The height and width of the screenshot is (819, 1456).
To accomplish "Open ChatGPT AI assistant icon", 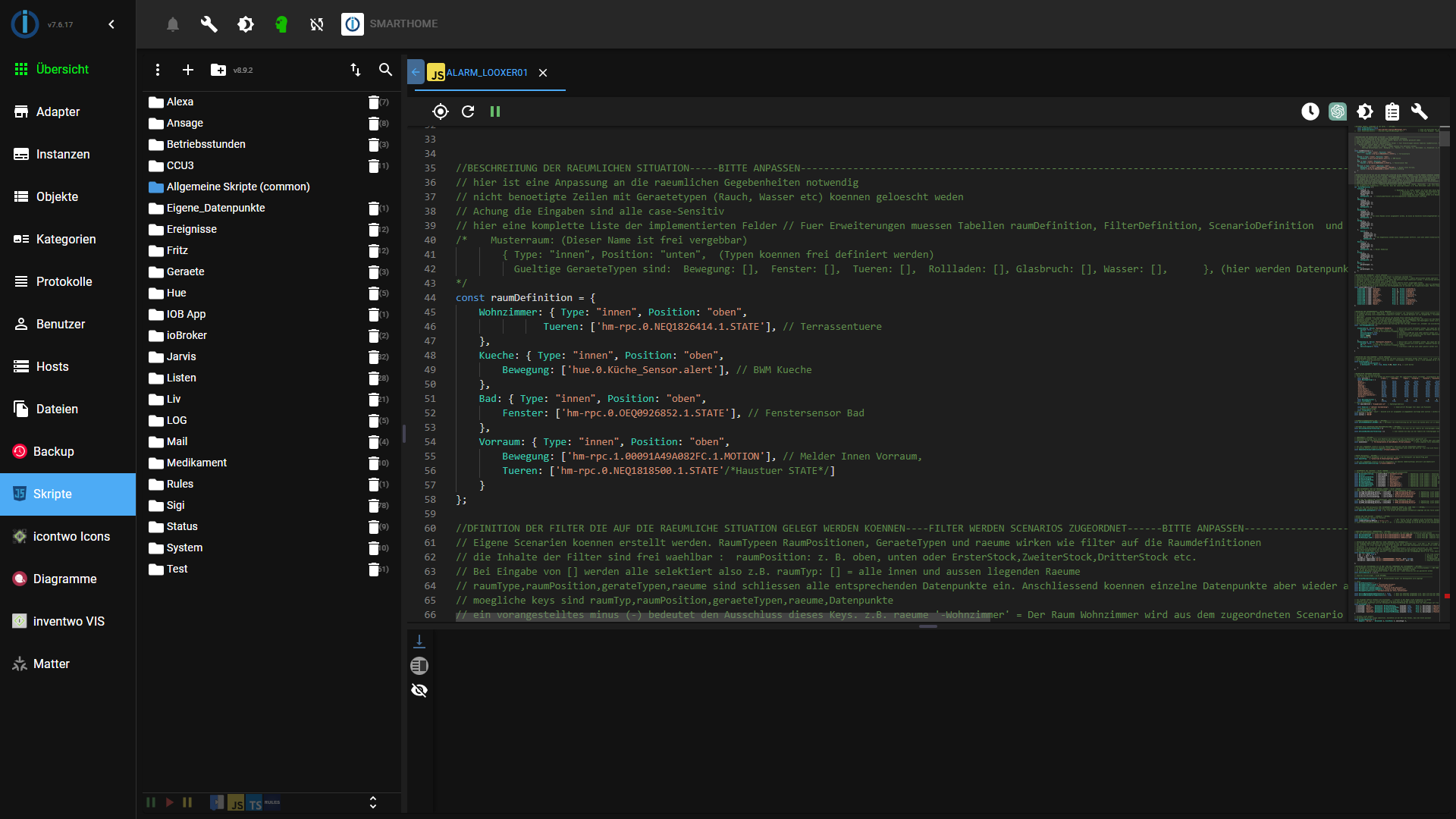I will 1338,111.
